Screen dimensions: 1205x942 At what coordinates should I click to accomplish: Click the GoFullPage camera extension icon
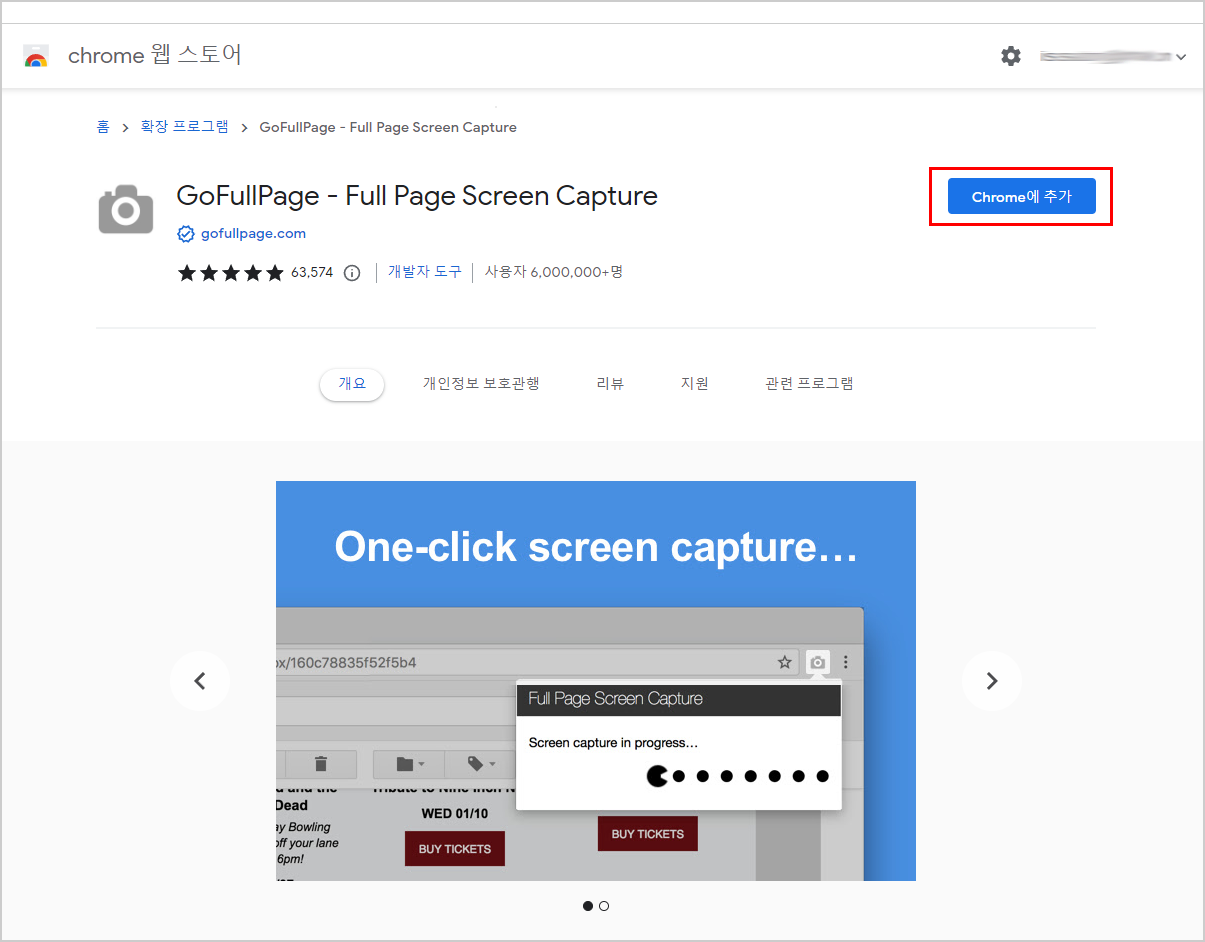tap(126, 209)
